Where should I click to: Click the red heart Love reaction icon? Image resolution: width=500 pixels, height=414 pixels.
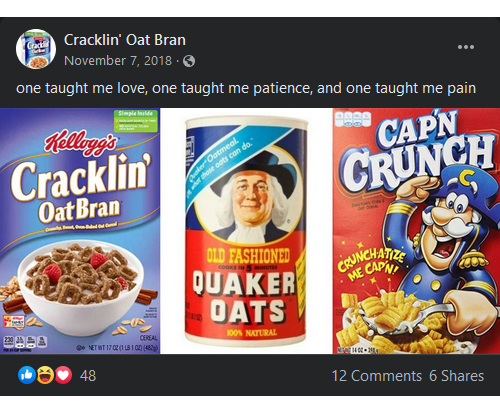point(63,375)
